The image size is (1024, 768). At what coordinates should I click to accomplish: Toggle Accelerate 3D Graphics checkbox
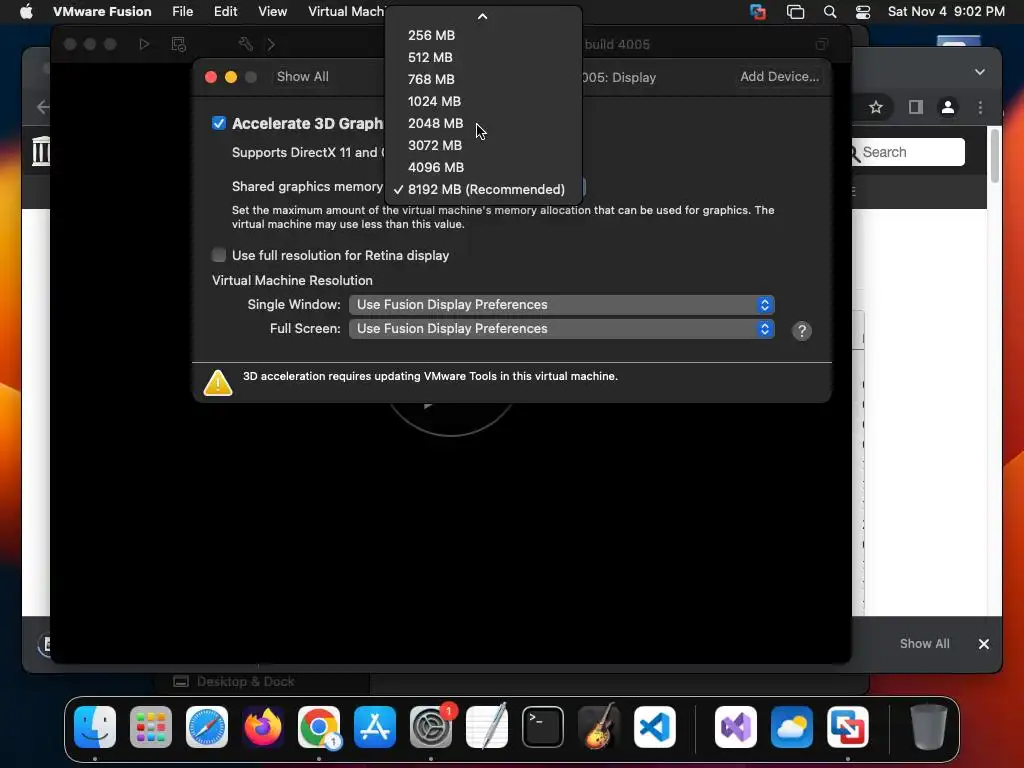click(x=219, y=123)
